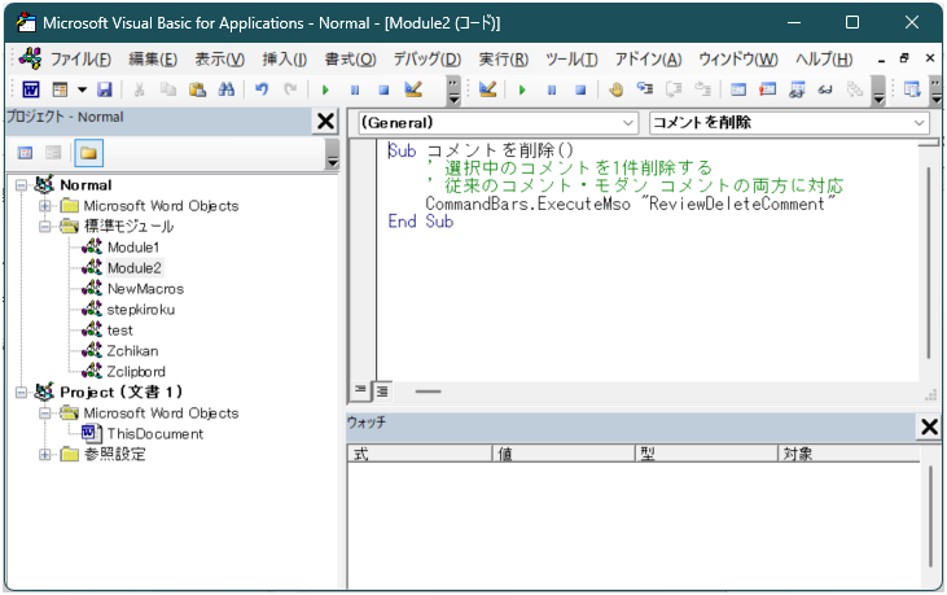This screenshot has width=947, height=595.
Task: Collapse Microsoft Word Objects under Project
Action: [x=45, y=413]
